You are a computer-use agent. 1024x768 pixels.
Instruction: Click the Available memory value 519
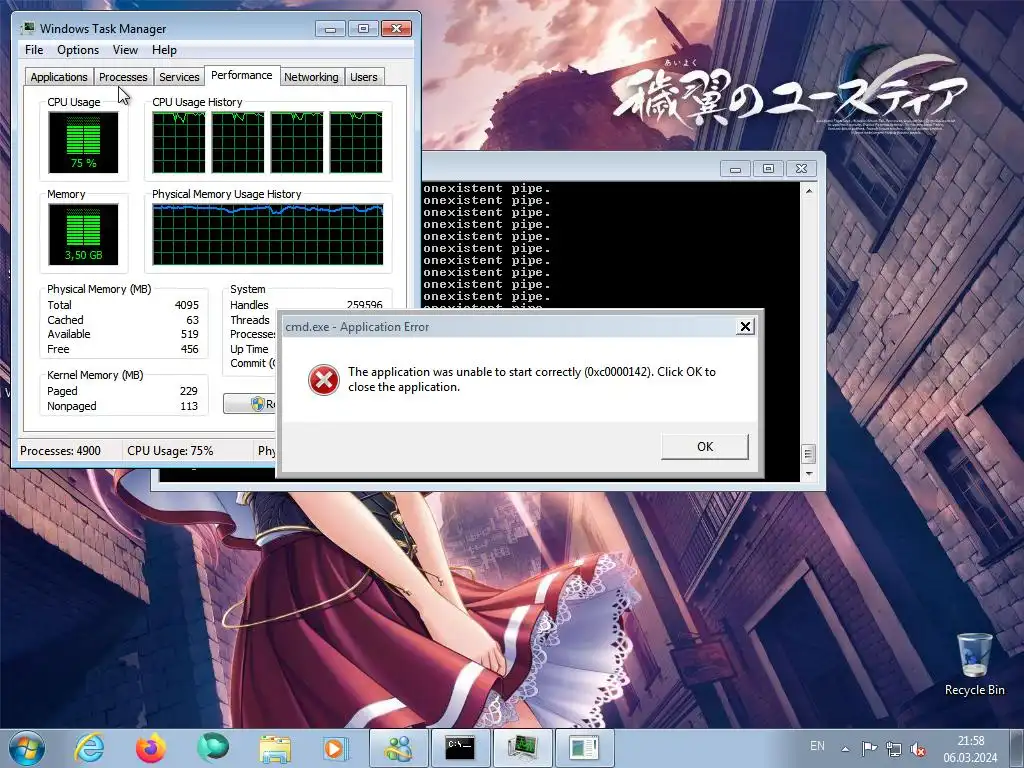click(189, 334)
